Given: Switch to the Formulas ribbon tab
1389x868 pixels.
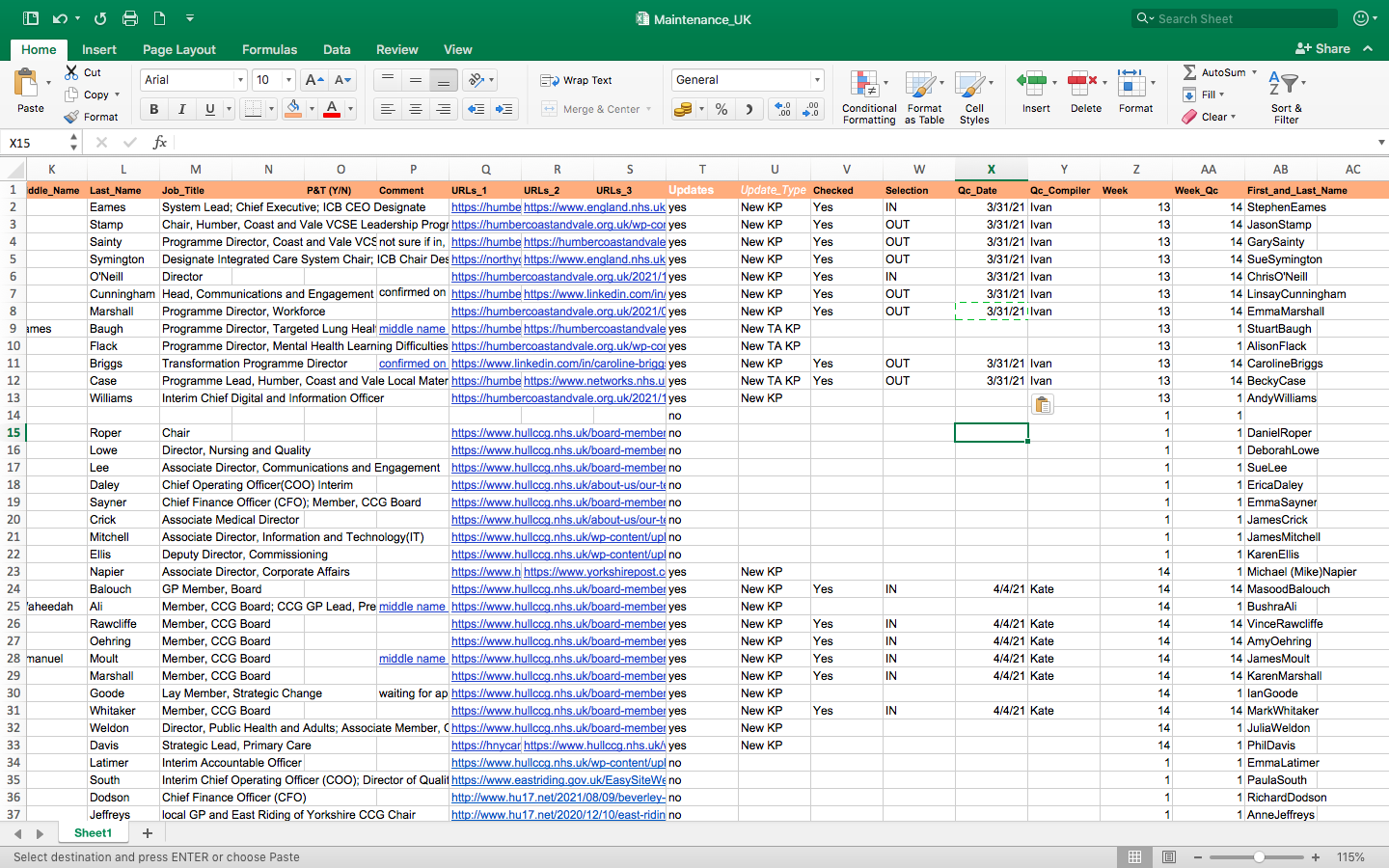Looking at the screenshot, I should [x=269, y=49].
